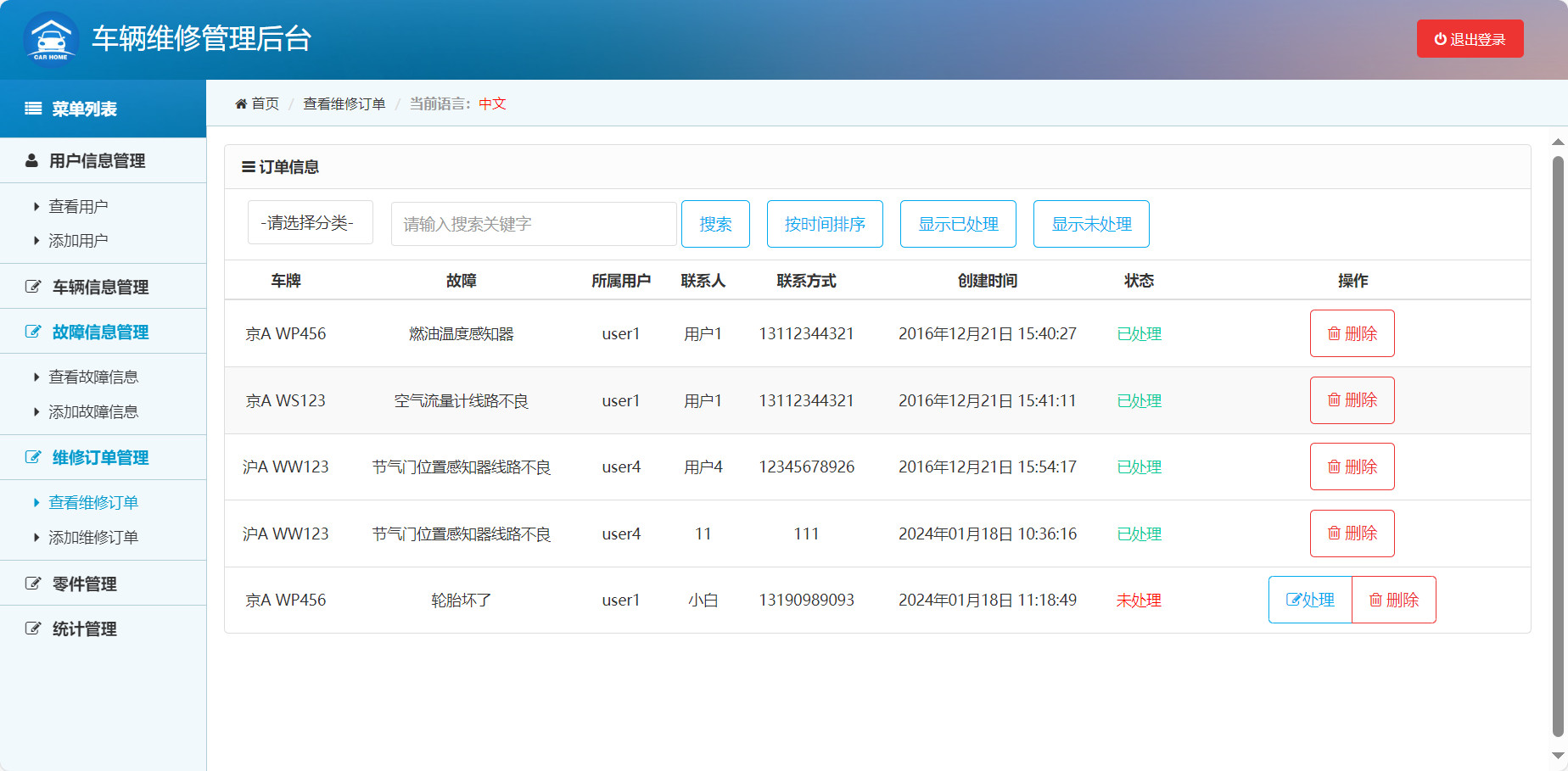This screenshot has width=1568, height=771.
Task: Open 统计管理 menu section
Action: click(103, 629)
